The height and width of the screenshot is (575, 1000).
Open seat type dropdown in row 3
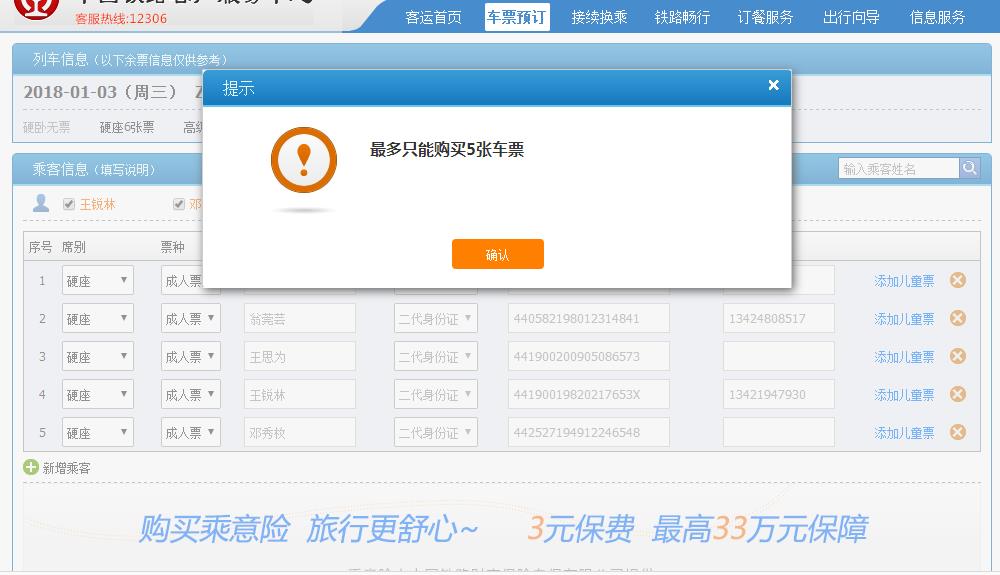[98, 356]
